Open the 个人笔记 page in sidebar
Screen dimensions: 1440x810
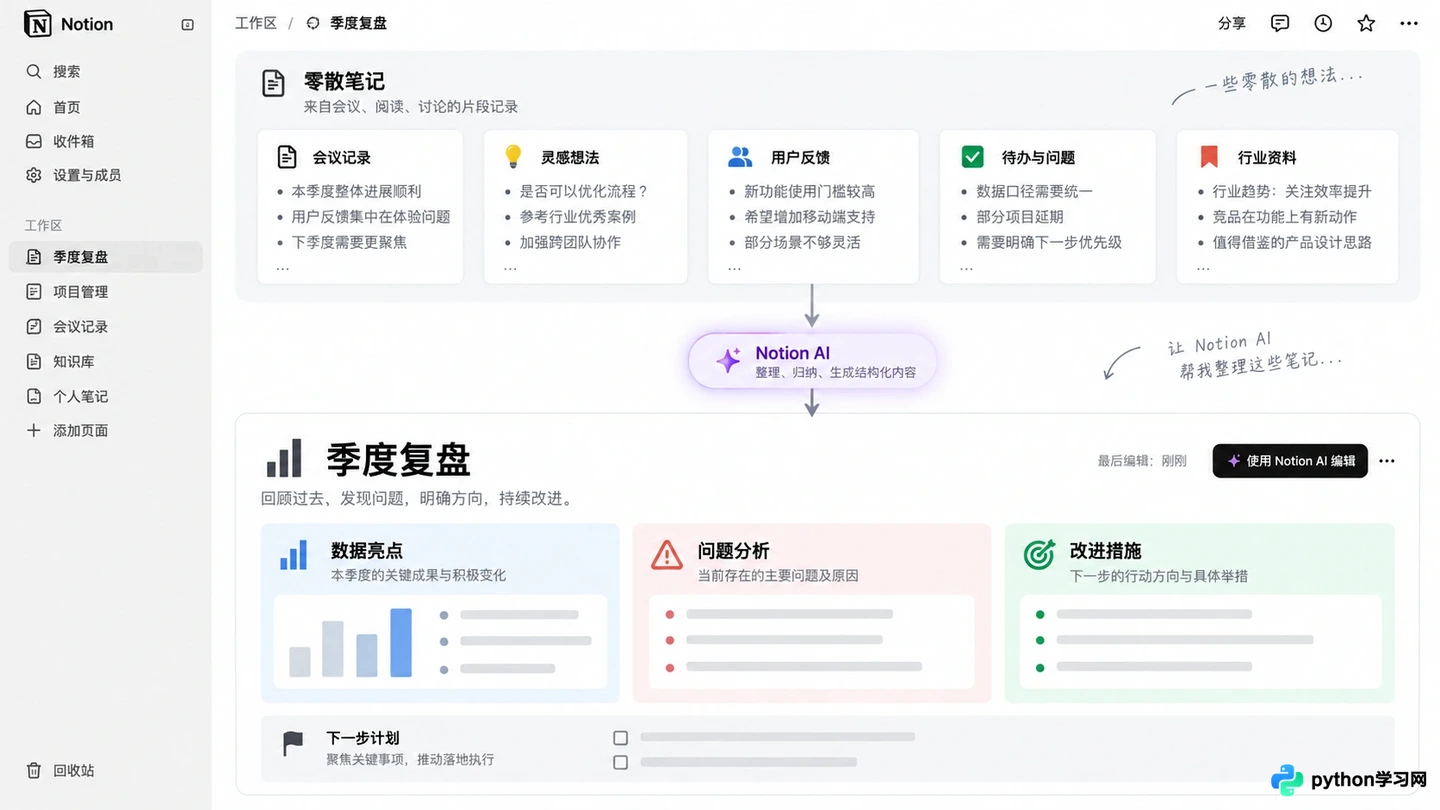[105, 396]
